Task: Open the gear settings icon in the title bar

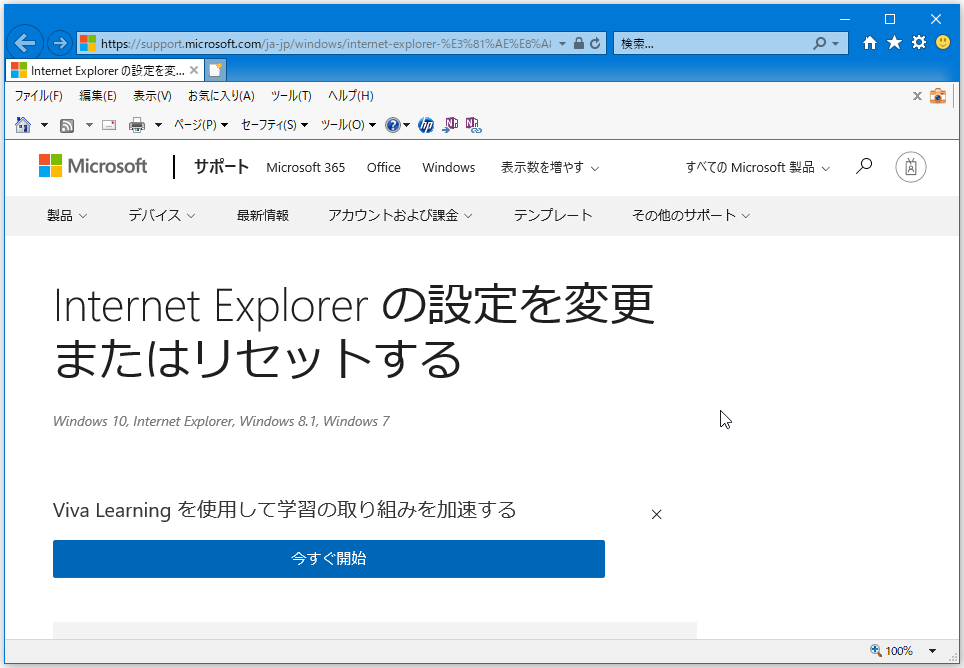Action: point(918,43)
